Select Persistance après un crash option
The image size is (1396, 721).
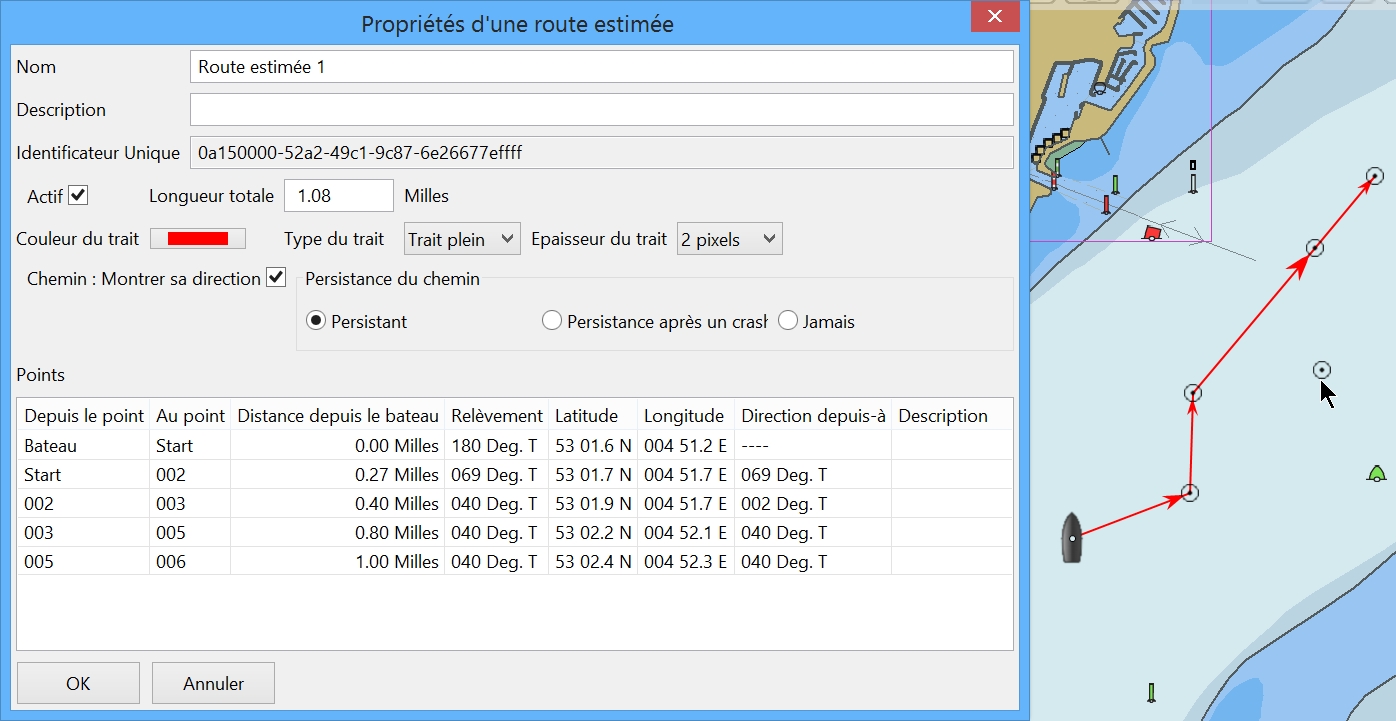pyautogui.click(x=551, y=321)
